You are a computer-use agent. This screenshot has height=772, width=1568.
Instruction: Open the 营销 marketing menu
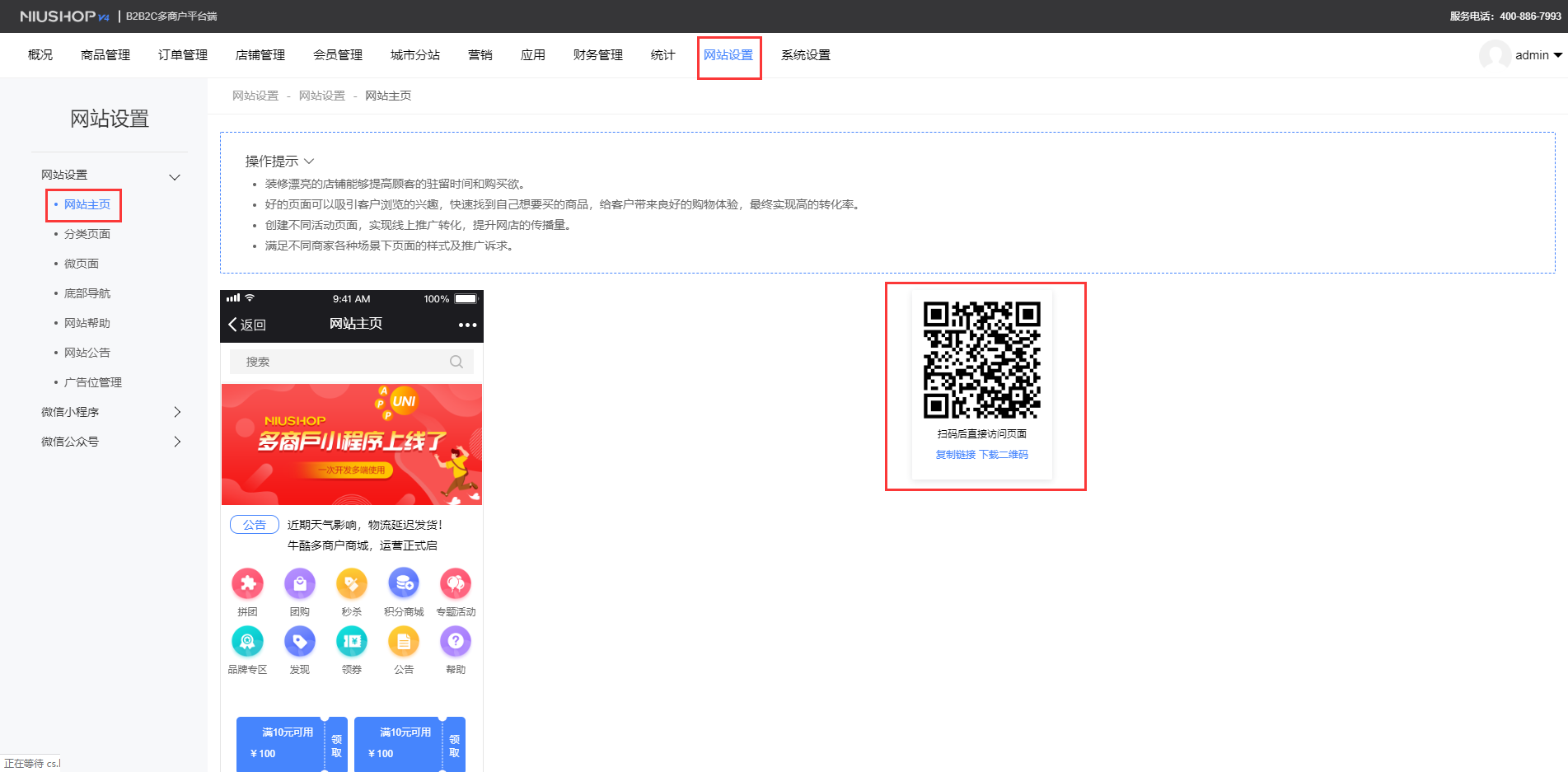pyautogui.click(x=480, y=55)
